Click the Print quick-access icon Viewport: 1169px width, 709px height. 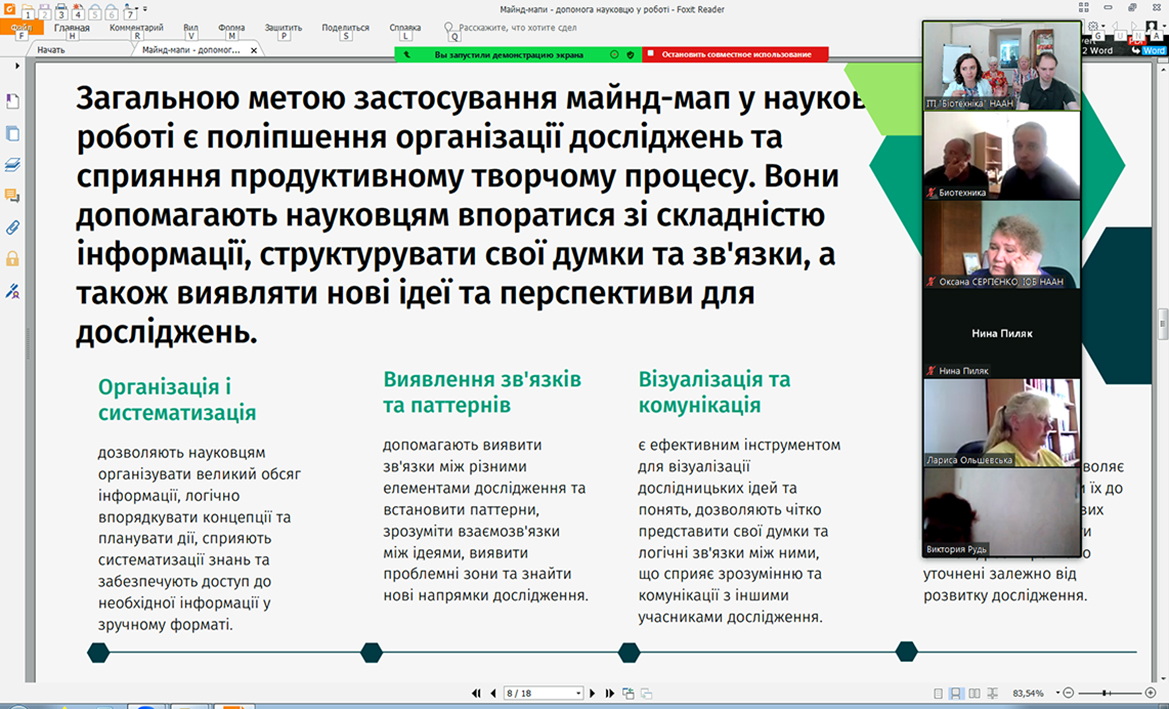(x=61, y=10)
